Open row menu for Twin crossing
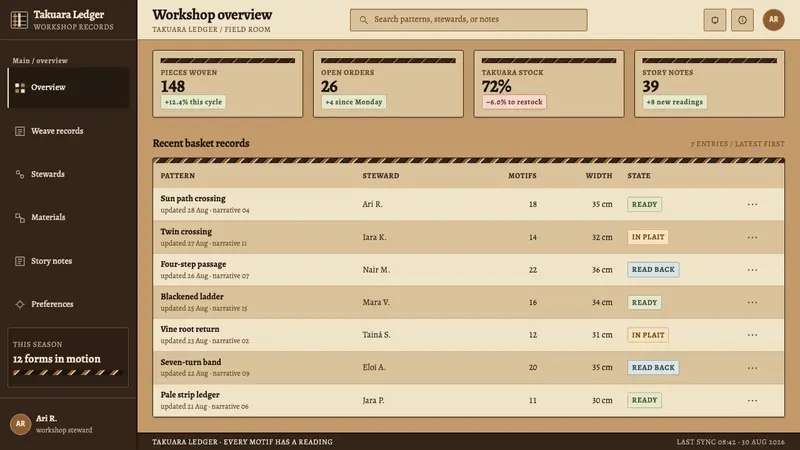 coord(753,237)
